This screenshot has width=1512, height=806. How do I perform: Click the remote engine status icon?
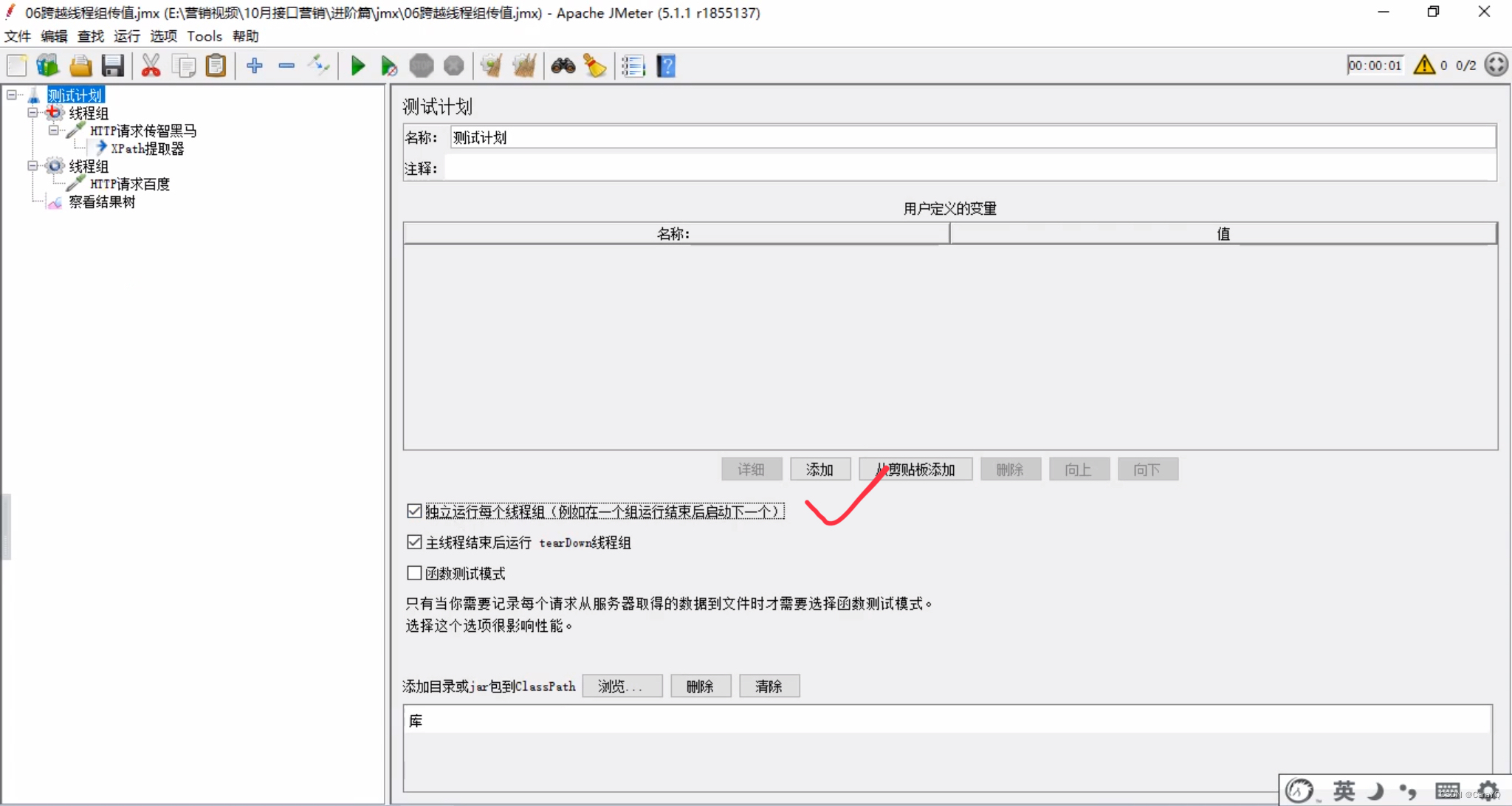pyautogui.click(x=1496, y=65)
